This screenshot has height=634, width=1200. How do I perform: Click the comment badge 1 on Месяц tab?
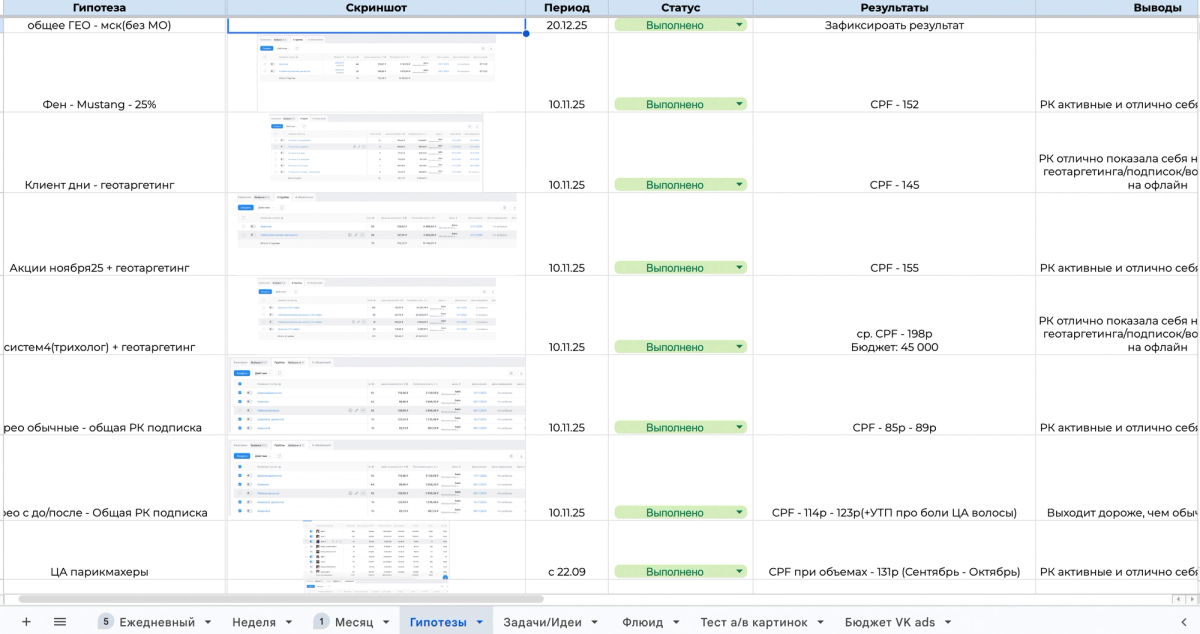coord(321,622)
